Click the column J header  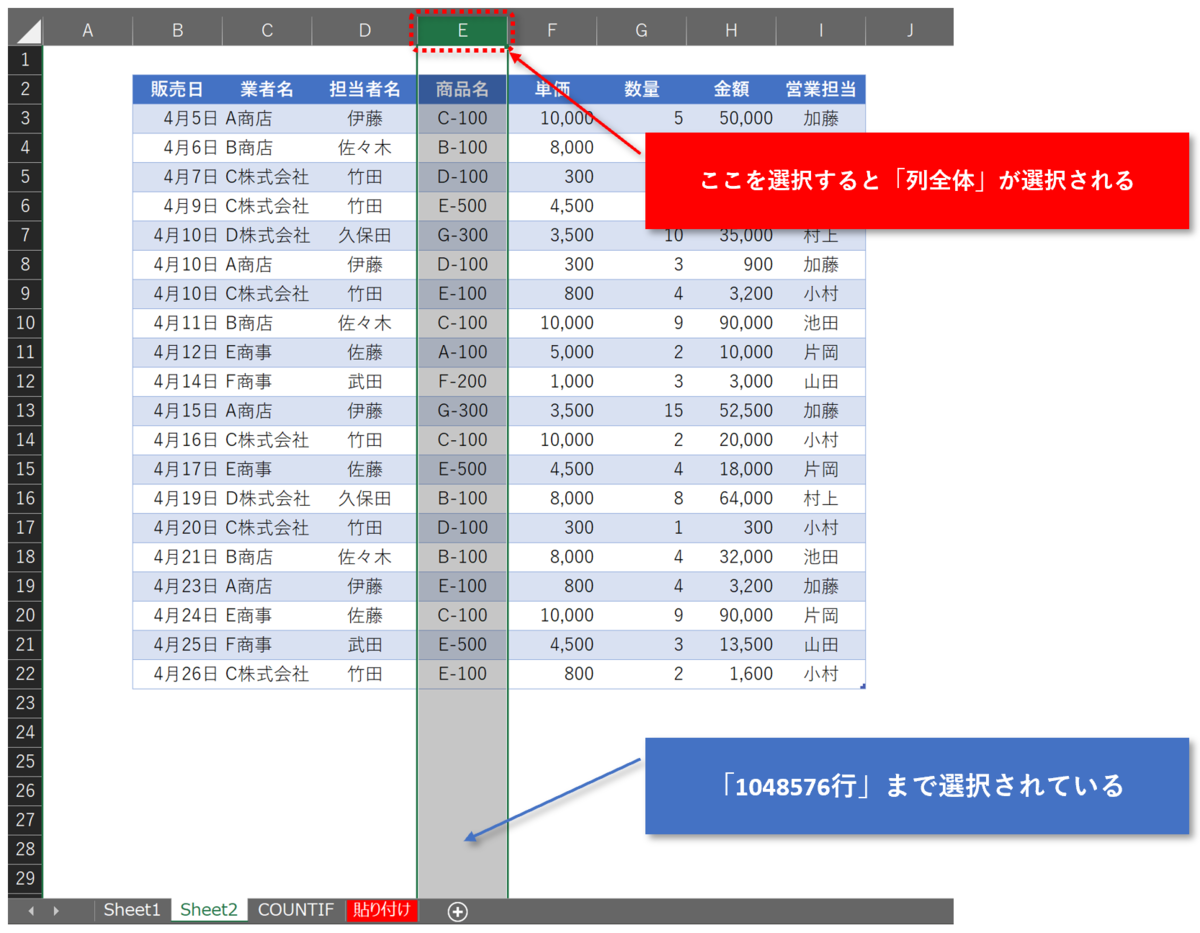[x=909, y=29]
